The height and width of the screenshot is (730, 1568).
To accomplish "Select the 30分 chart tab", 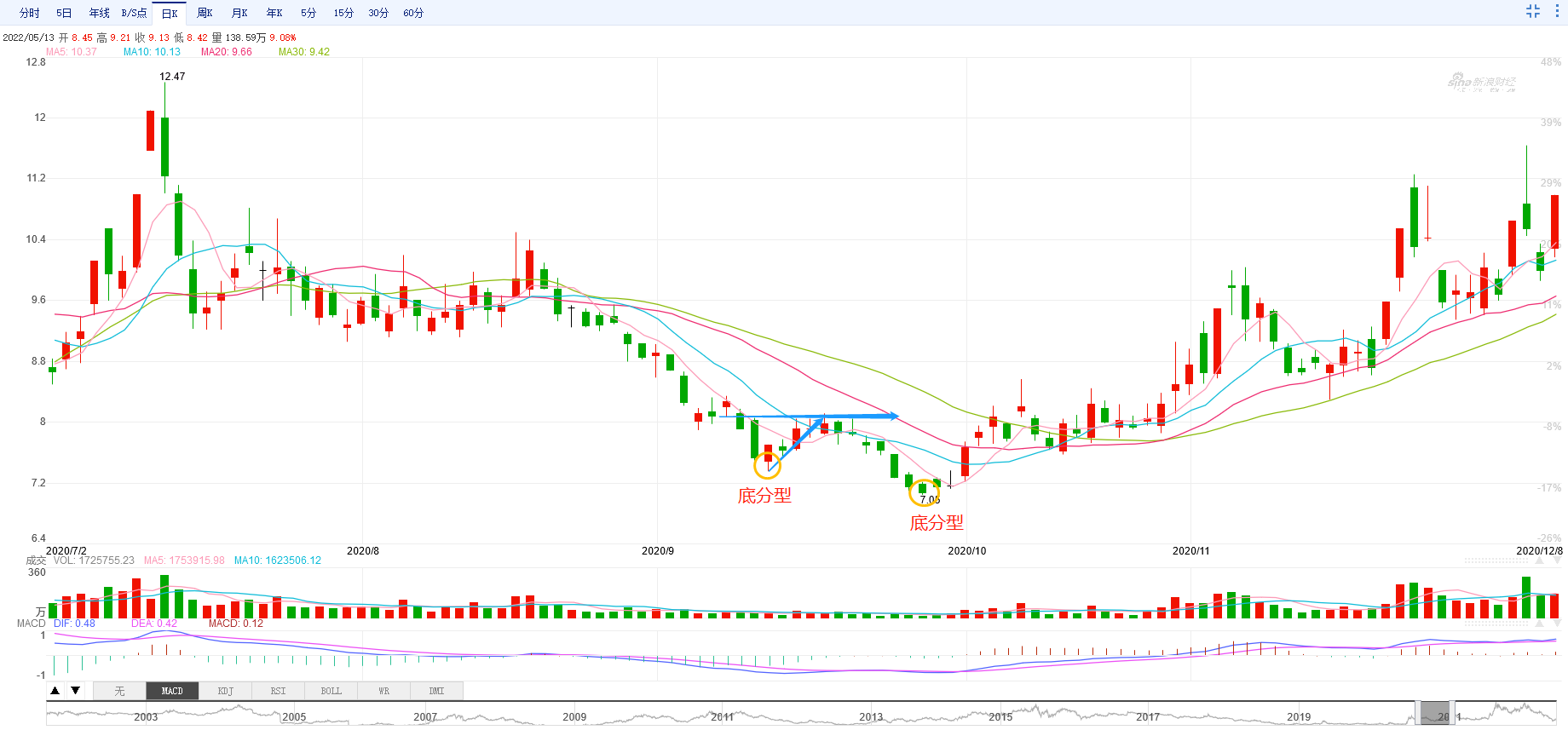I will [378, 13].
